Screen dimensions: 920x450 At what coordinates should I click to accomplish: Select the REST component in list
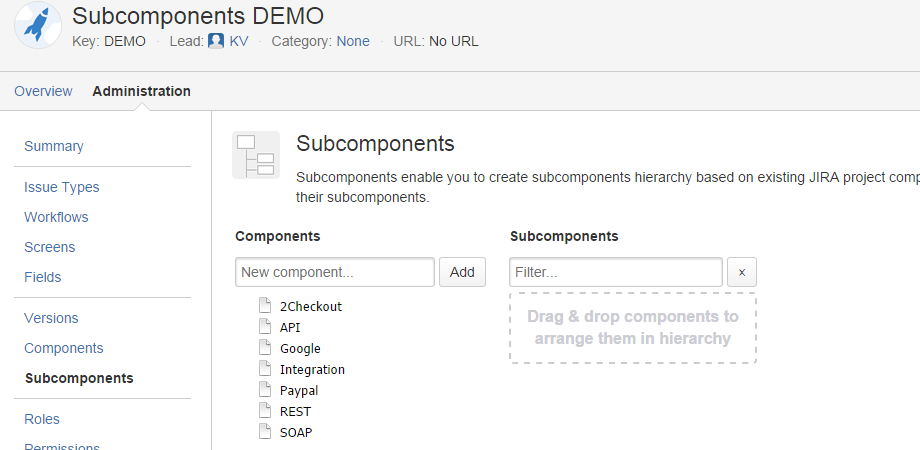(295, 411)
